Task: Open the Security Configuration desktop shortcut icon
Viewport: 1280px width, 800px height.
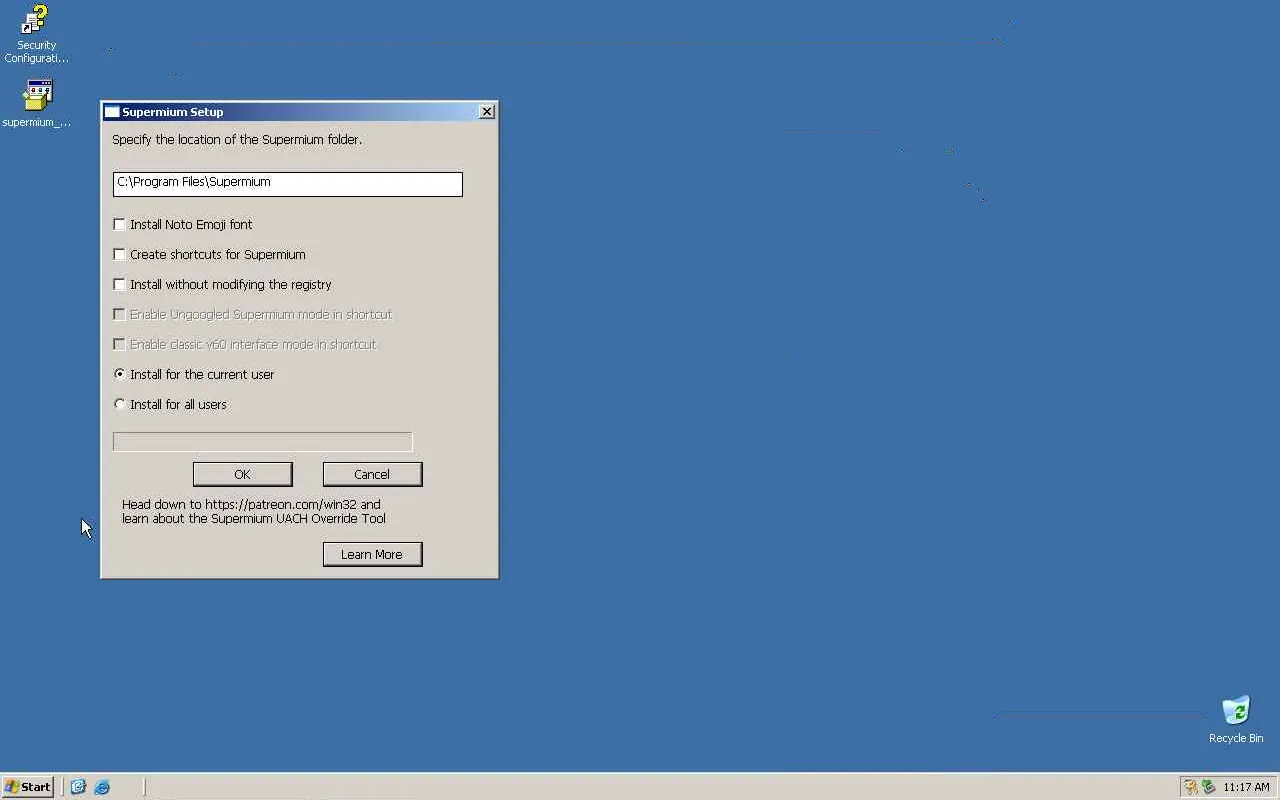Action: [36, 34]
